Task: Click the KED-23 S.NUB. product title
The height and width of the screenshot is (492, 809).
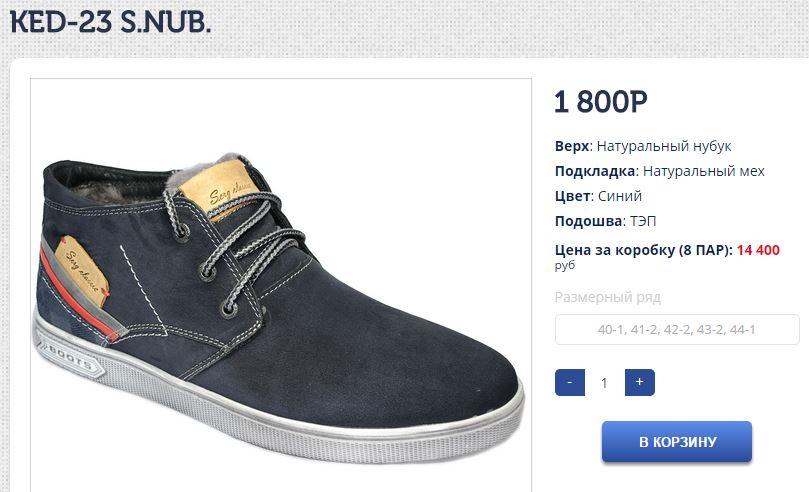Action: pos(110,22)
